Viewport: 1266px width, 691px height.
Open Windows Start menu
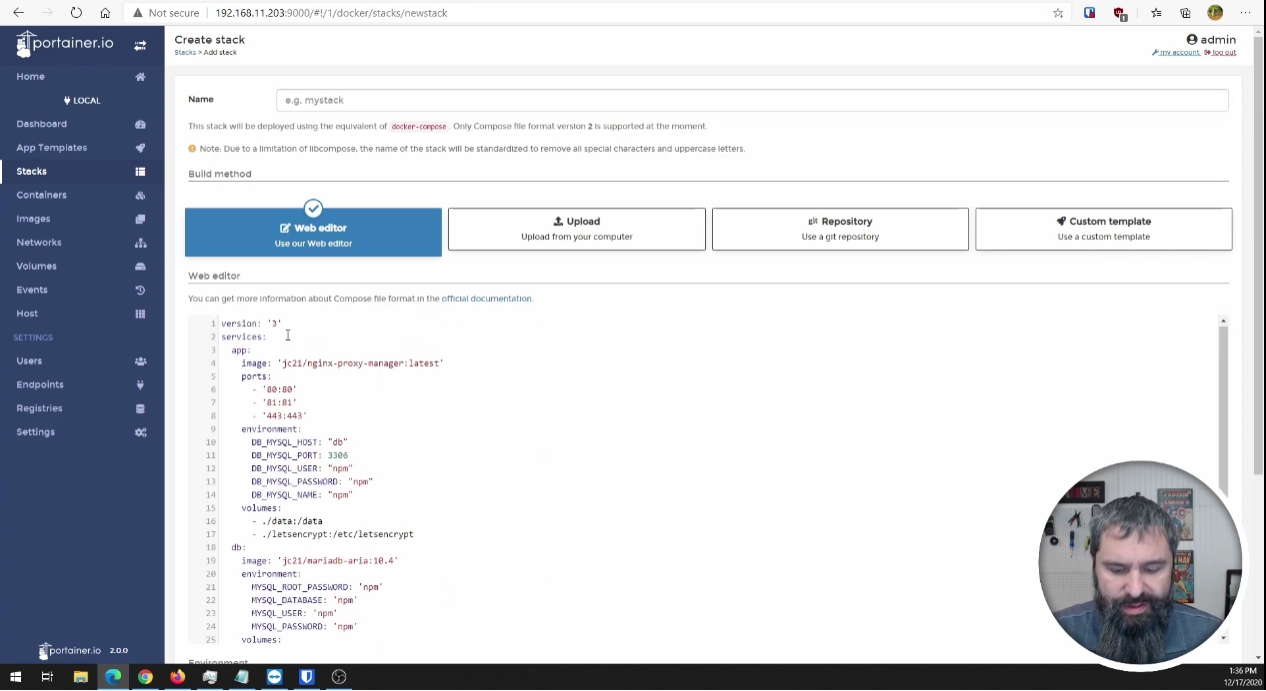15,677
